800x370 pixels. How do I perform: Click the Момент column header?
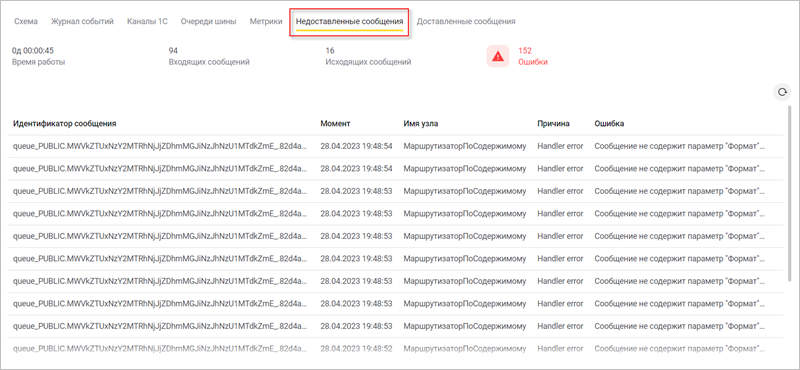335,124
